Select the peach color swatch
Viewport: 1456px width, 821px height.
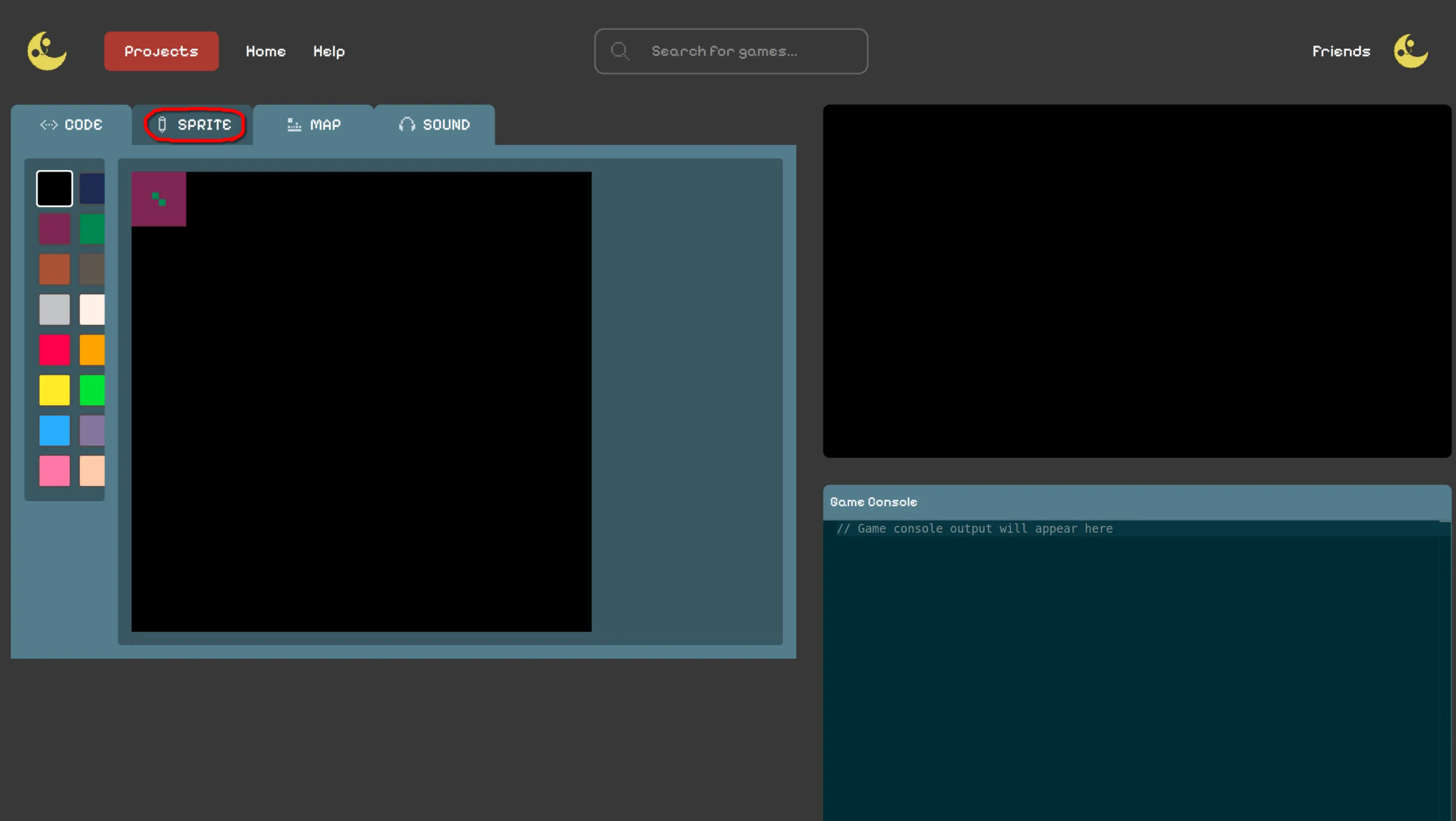coord(92,471)
